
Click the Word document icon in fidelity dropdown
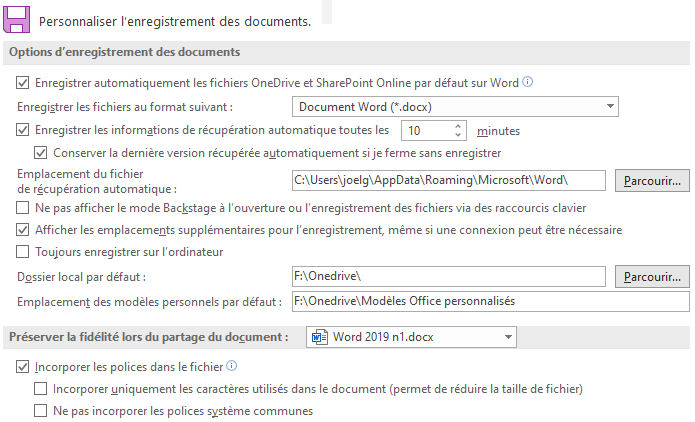coord(320,337)
